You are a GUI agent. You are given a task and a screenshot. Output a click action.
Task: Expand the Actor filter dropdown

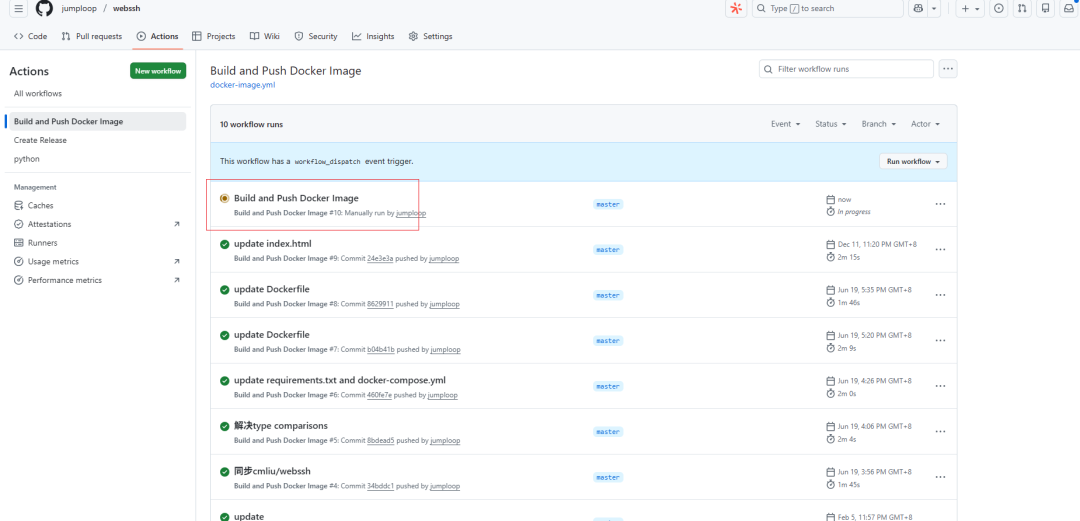tap(925, 124)
